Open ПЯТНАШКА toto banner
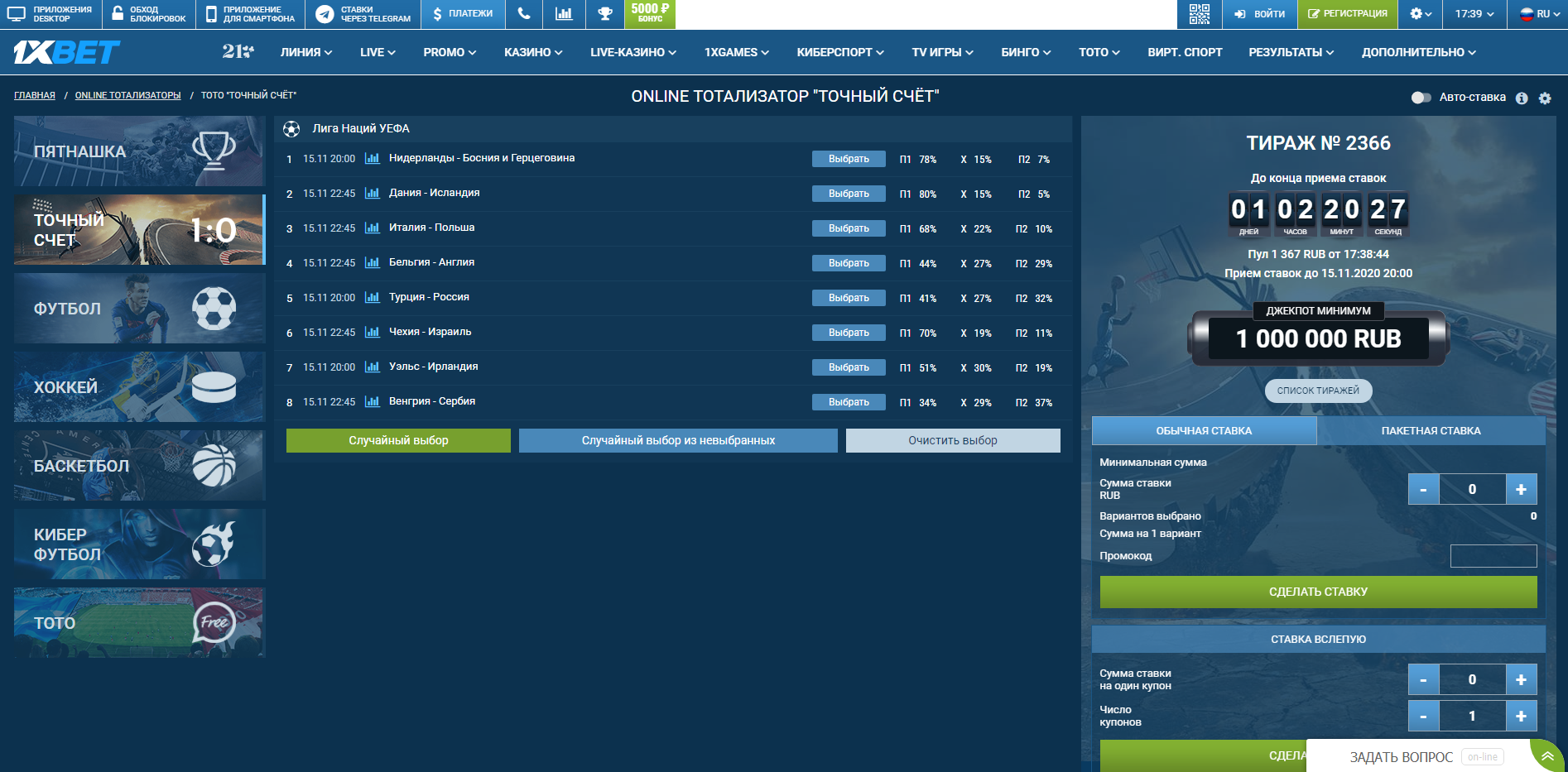The image size is (1568, 772). click(139, 151)
